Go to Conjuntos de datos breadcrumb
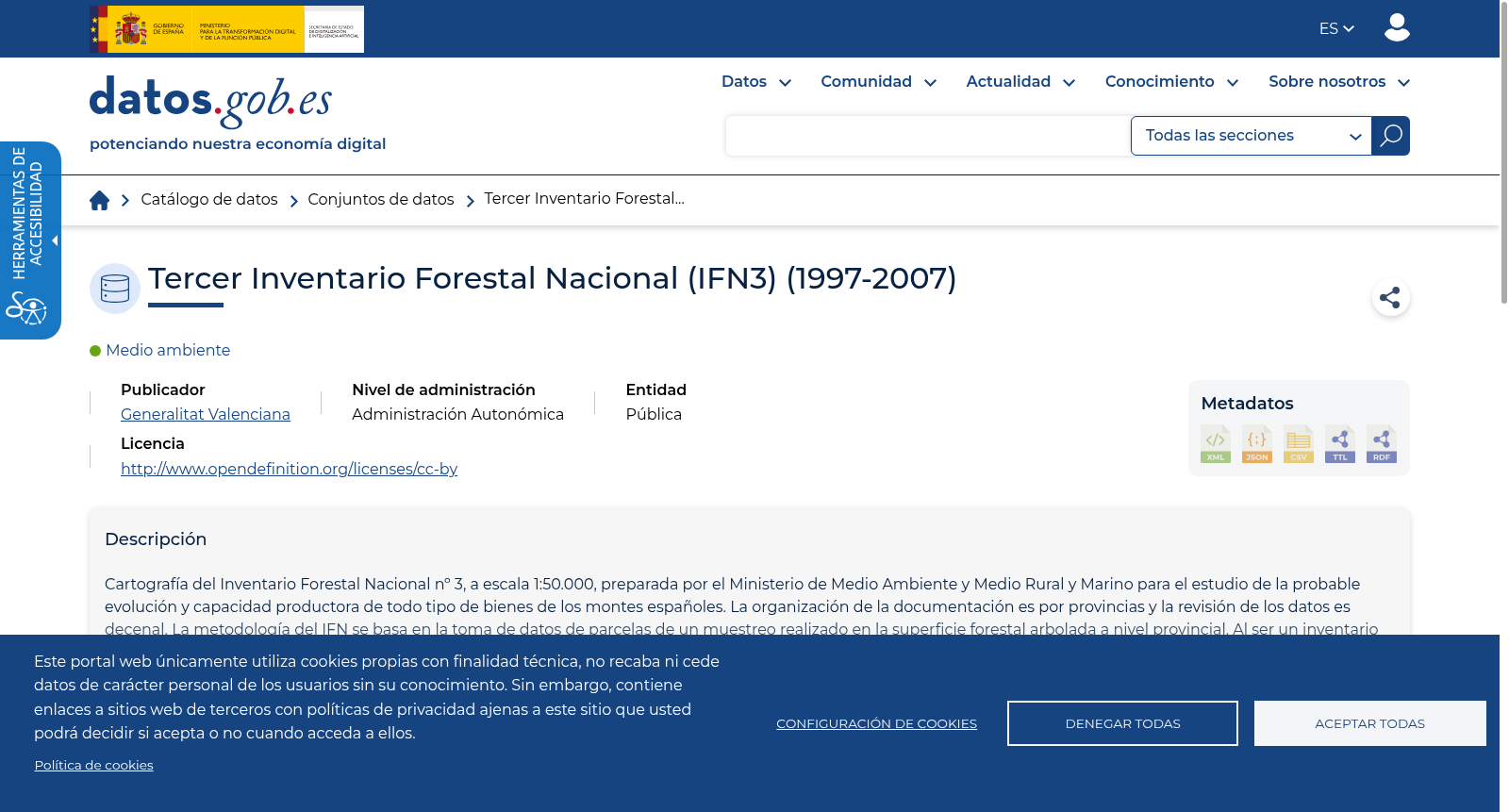The height and width of the screenshot is (812, 1509). coord(381,200)
